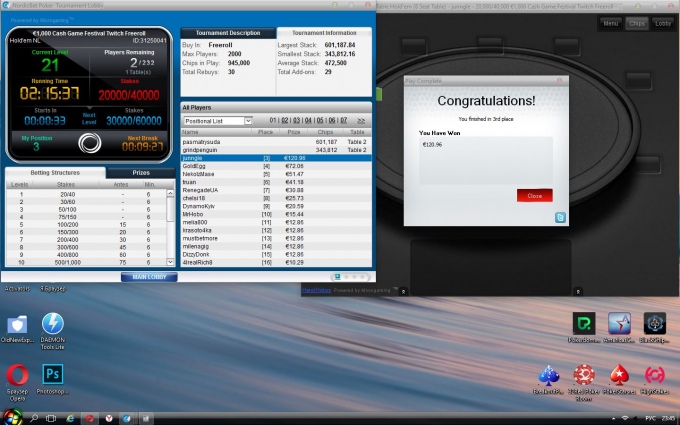This screenshot has width=680, height=425.
Task: Switch to the blue poker client taskbar icon
Action: [x=127, y=418]
